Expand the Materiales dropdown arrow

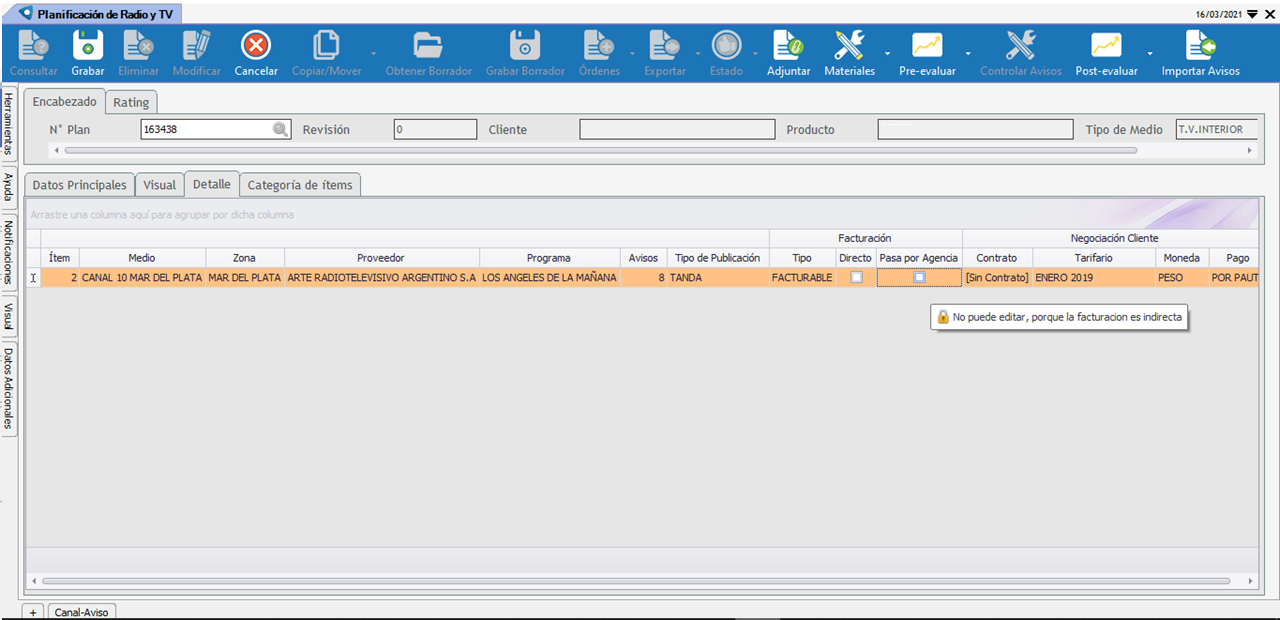click(x=887, y=53)
